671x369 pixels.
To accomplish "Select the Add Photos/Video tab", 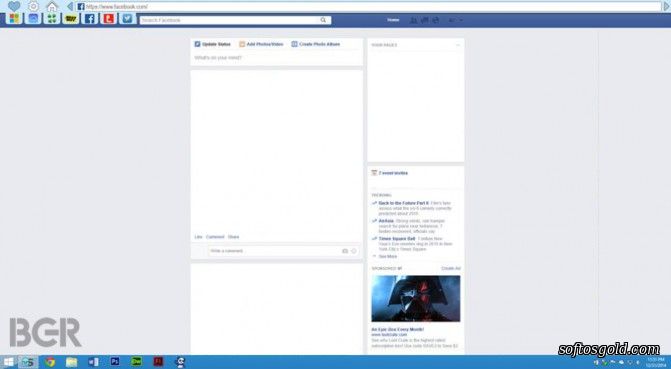I will click(261, 44).
